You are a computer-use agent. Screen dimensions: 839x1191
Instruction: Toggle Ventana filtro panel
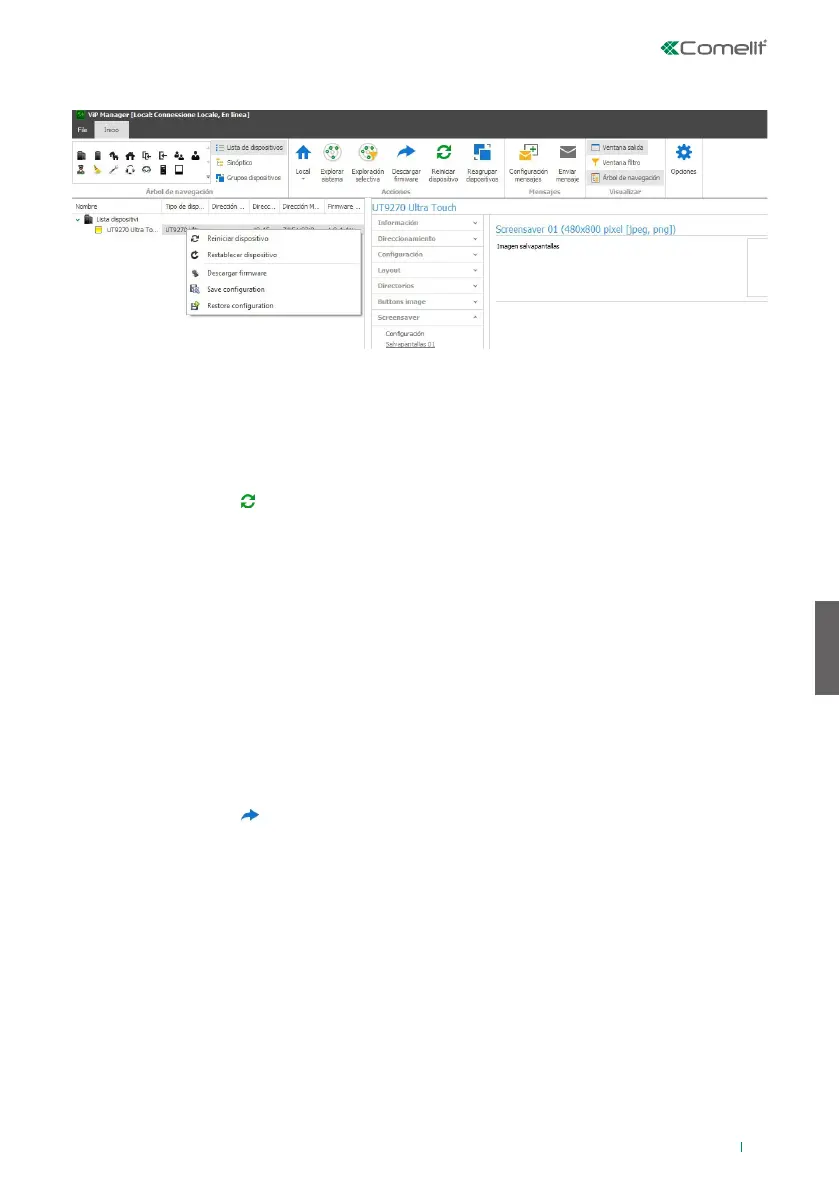(616, 163)
